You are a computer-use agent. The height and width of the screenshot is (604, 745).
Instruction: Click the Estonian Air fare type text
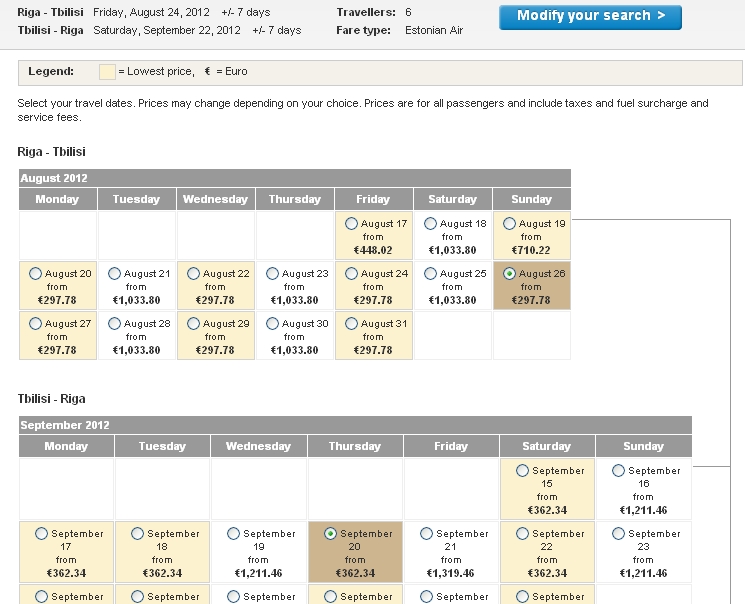pyautogui.click(x=434, y=30)
